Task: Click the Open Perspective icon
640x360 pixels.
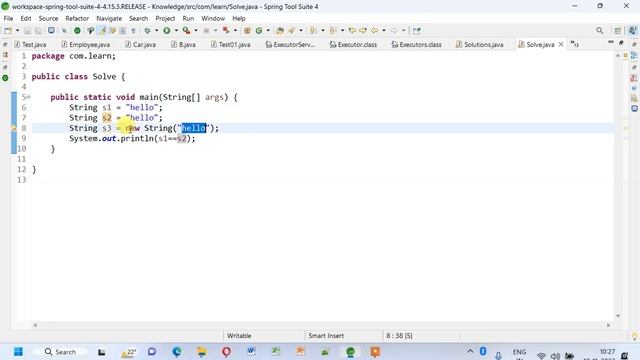Action: pos(618,31)
